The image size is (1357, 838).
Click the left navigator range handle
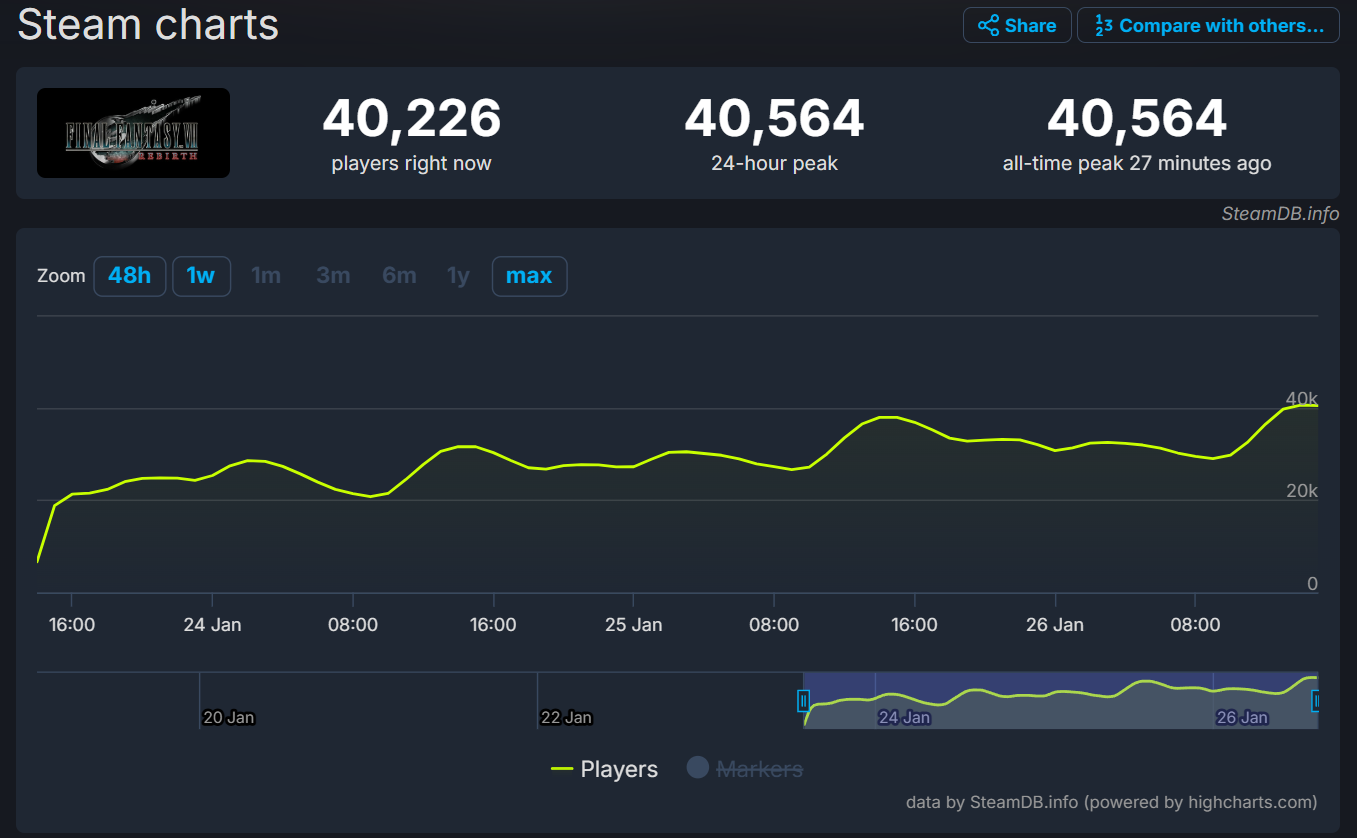[x=803, y=701]
